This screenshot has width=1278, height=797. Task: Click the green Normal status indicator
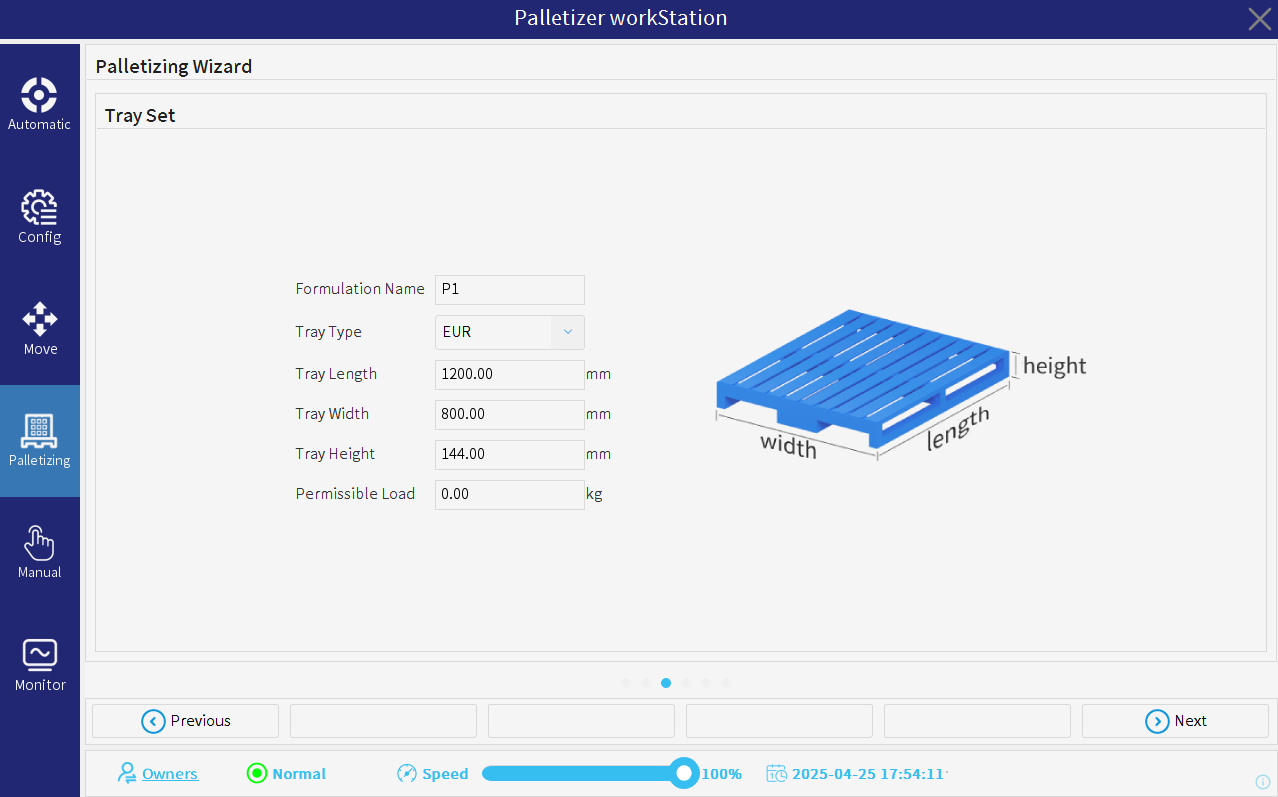click(x=257, y=773)
